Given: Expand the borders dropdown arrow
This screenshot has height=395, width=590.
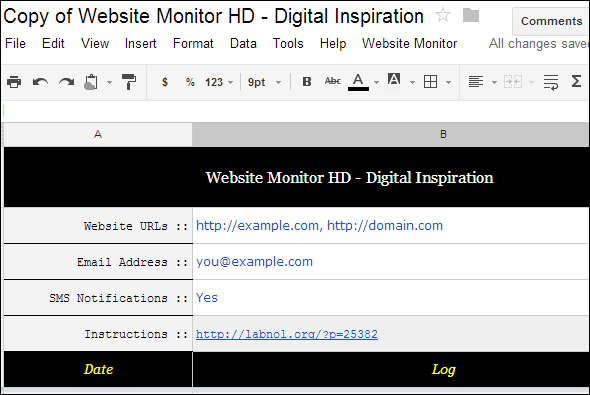Looking at the screenshot, I should 449,82.
